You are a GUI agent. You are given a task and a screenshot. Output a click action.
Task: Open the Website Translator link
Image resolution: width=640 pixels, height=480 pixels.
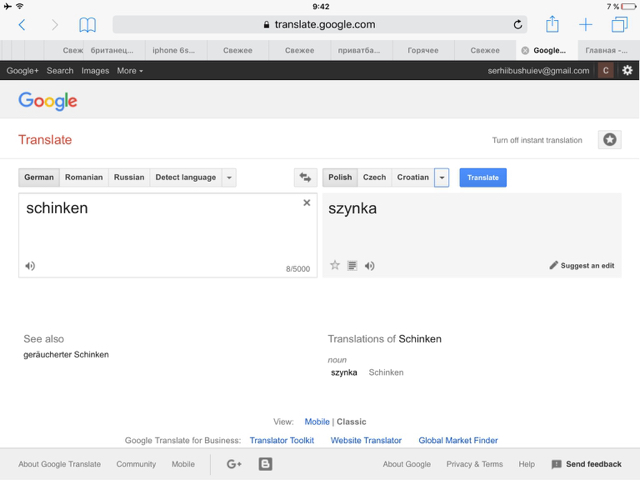tap(366, 440)
